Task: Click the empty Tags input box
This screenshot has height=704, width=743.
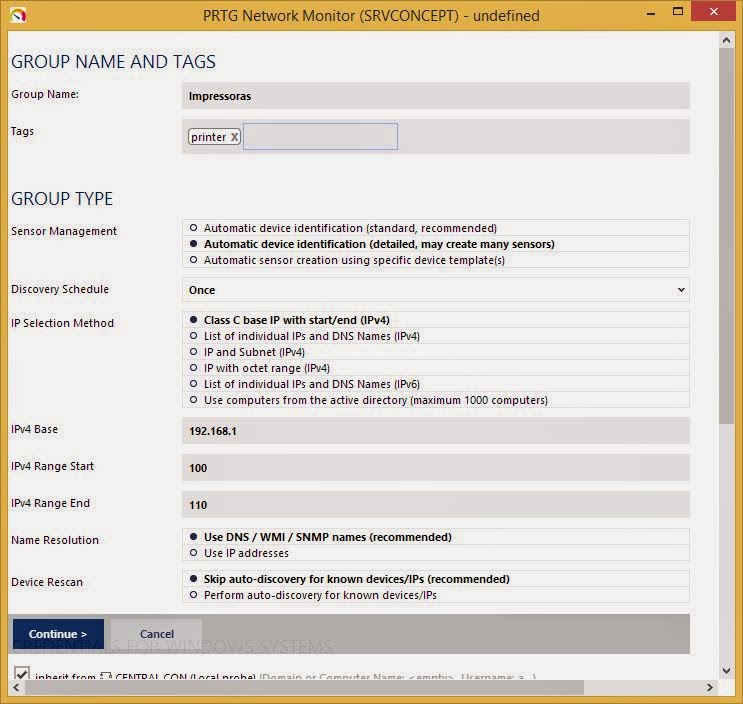Action: 320,136
